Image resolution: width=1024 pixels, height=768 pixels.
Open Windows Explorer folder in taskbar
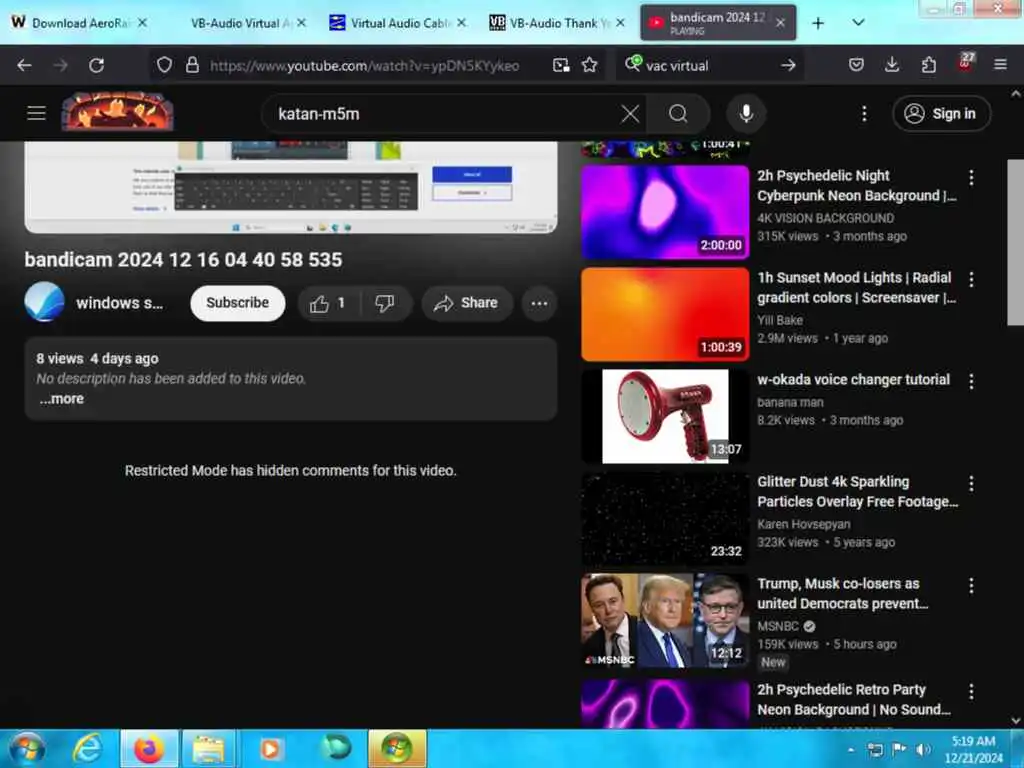[x=208, y=748]
